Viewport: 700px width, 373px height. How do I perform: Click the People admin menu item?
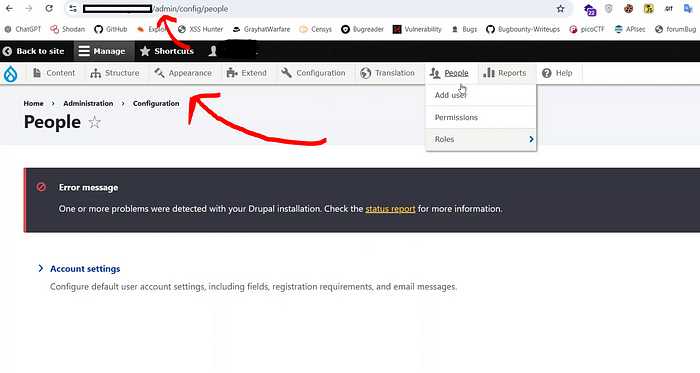click(x=450, y=73)
